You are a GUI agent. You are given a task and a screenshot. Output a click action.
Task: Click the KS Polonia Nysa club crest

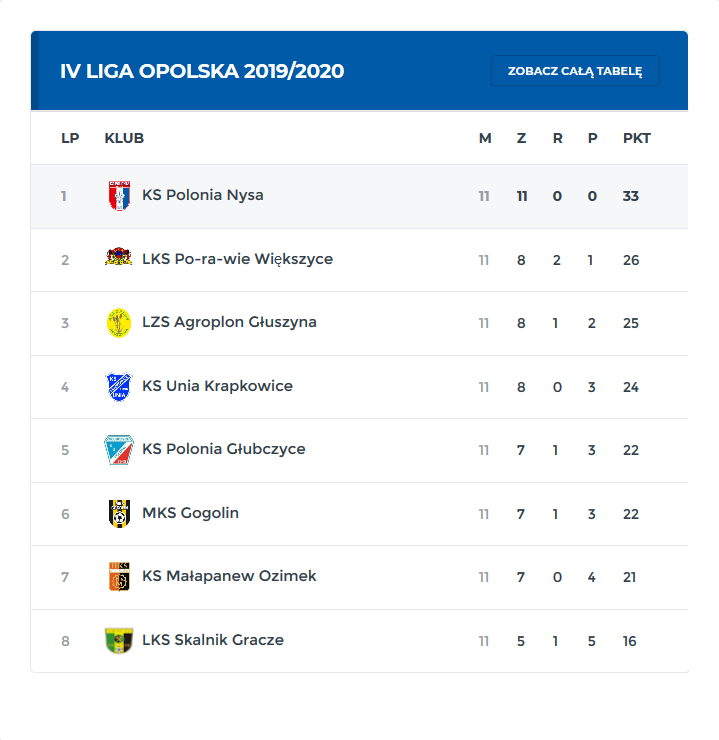point(119,196)
